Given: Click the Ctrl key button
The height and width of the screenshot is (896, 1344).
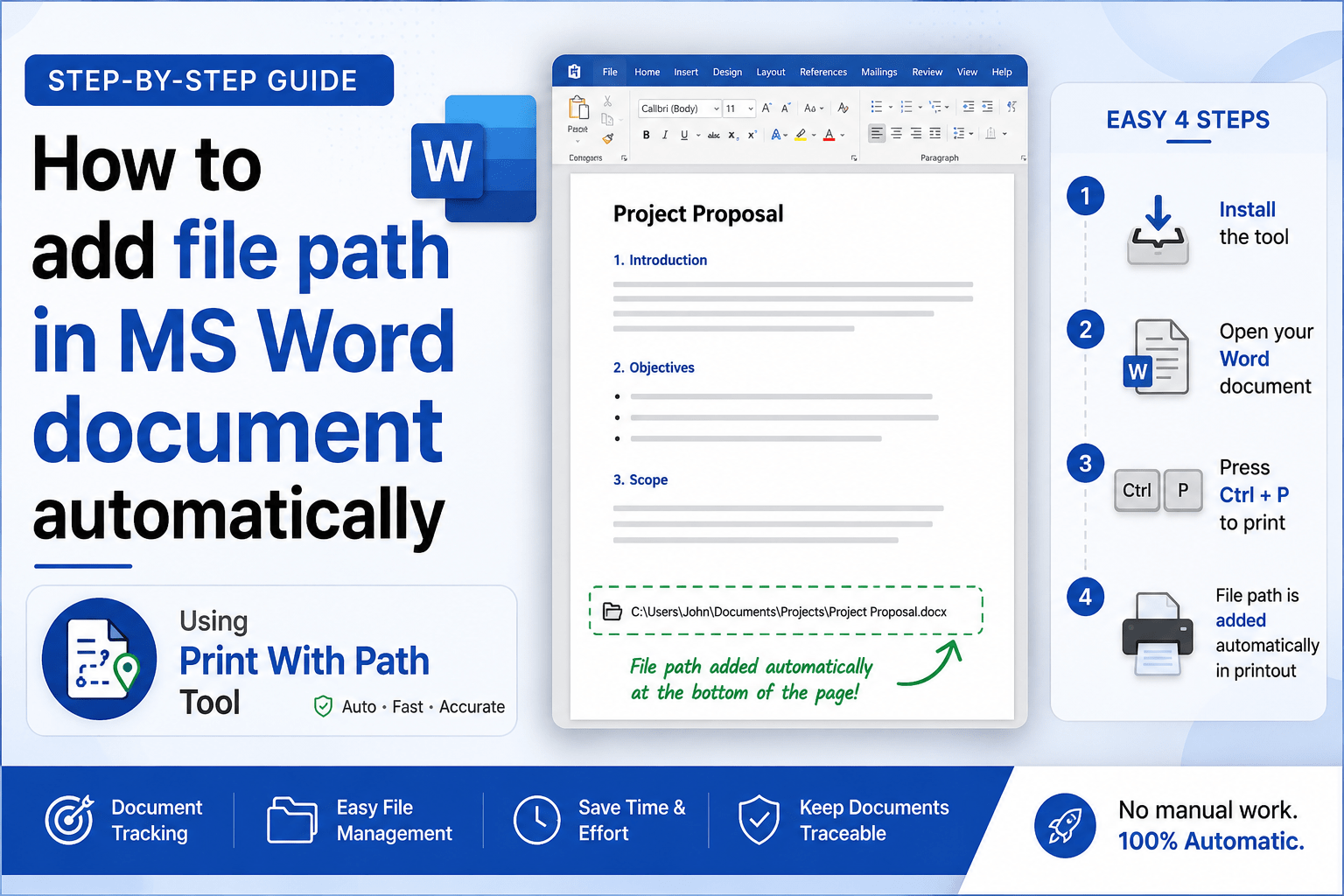Looking at the screenshot, I should pyautogui.click(x=1137, y=490).
